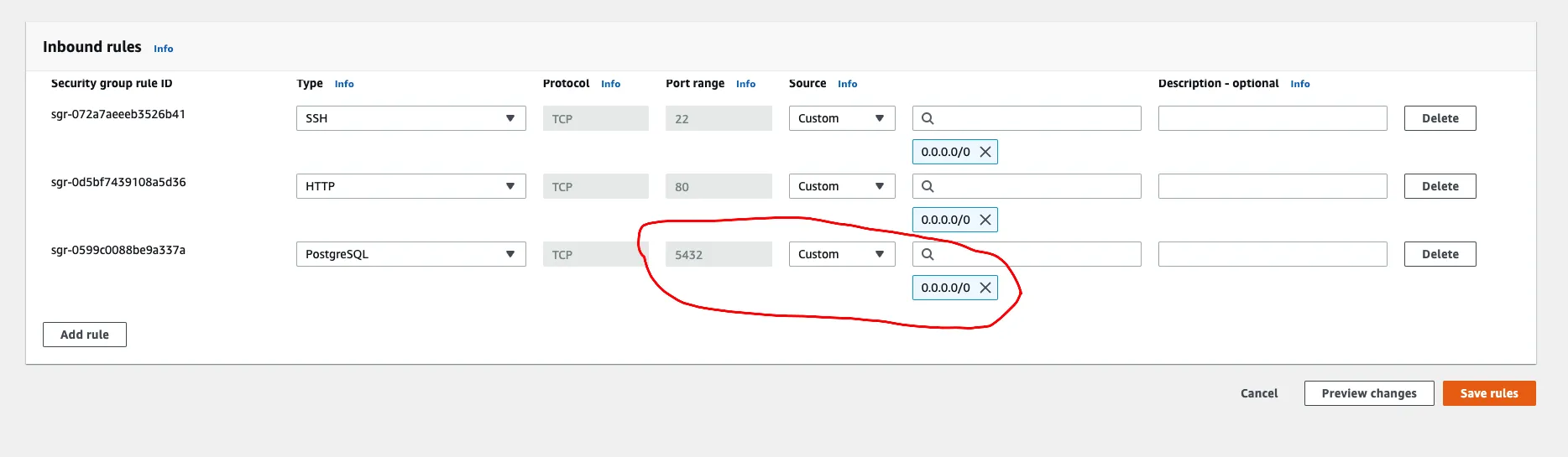
Task: Click search icon in SSH source field
Action: click(928, 118)
